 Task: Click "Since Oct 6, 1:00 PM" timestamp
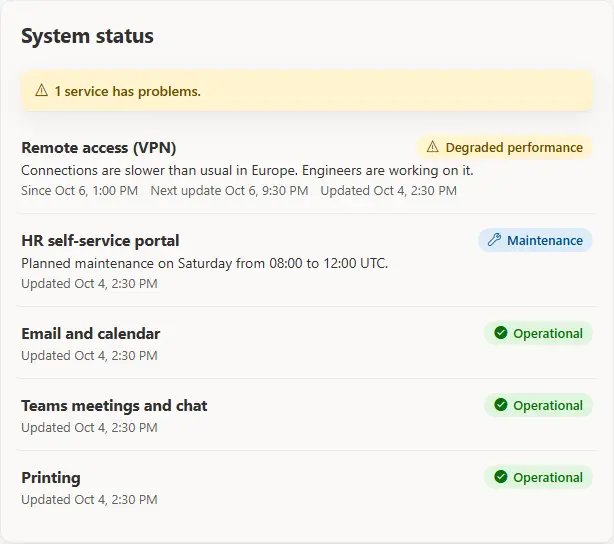(79, 190)
